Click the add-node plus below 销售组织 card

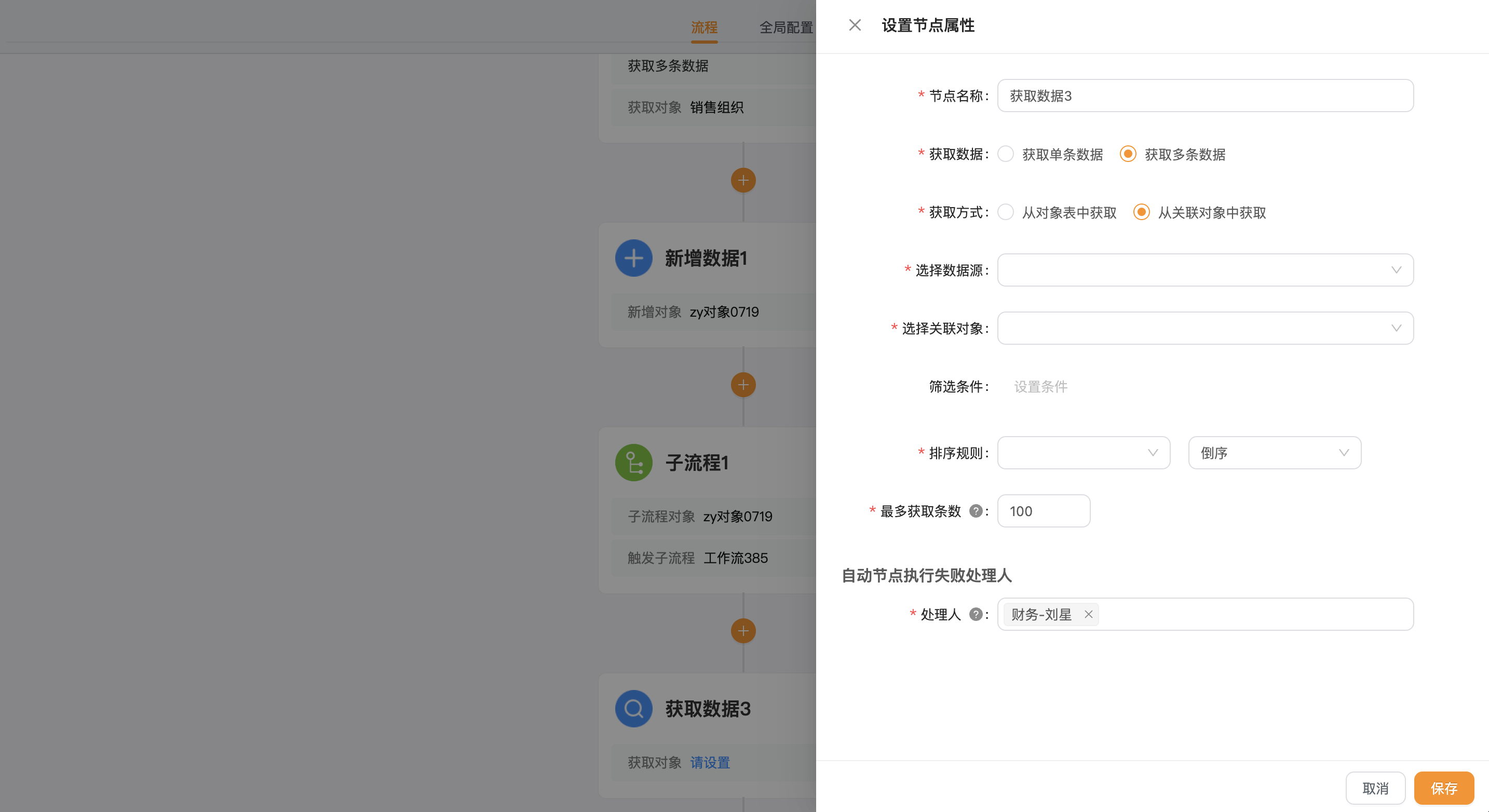coord(743,180)
